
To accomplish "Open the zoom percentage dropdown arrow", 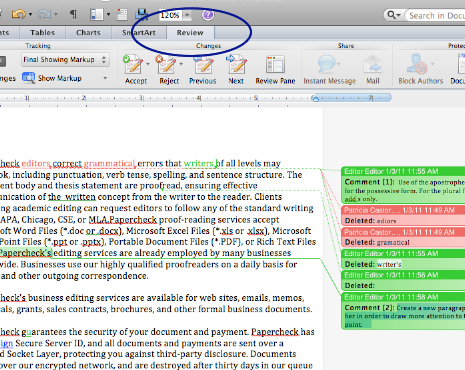I will (187, 15).
